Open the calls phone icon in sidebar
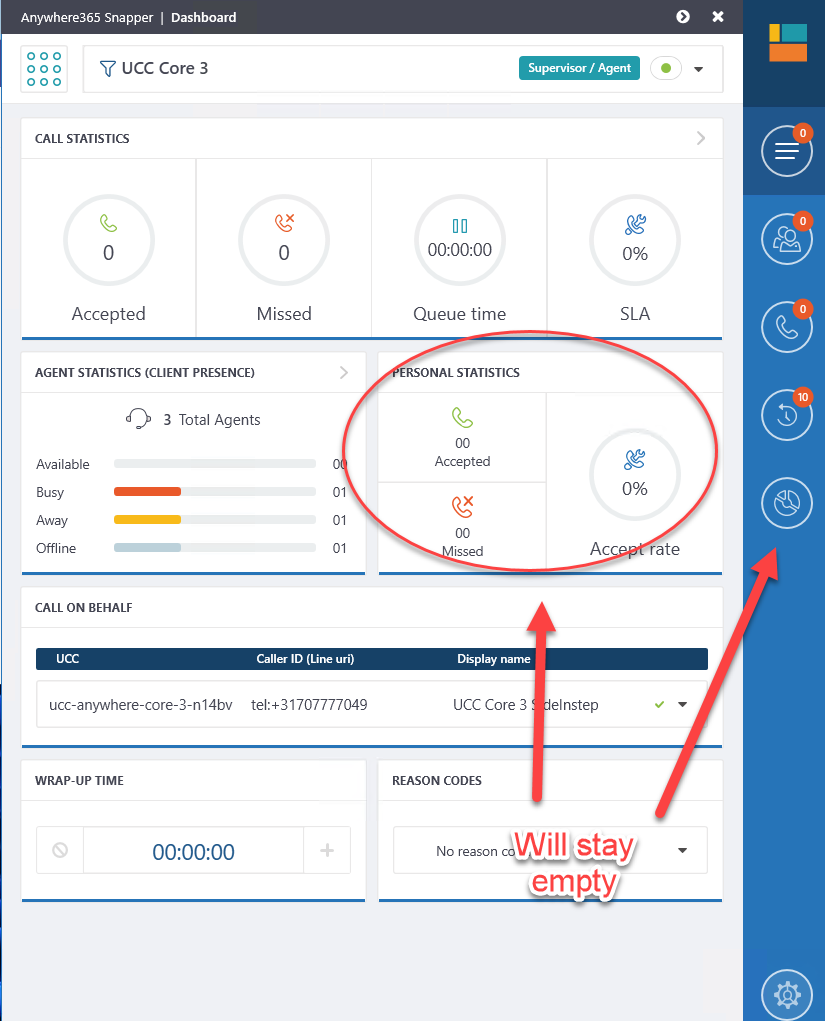Image resolution: width=825 pixels, height=1021 pixels. (787, 327)
